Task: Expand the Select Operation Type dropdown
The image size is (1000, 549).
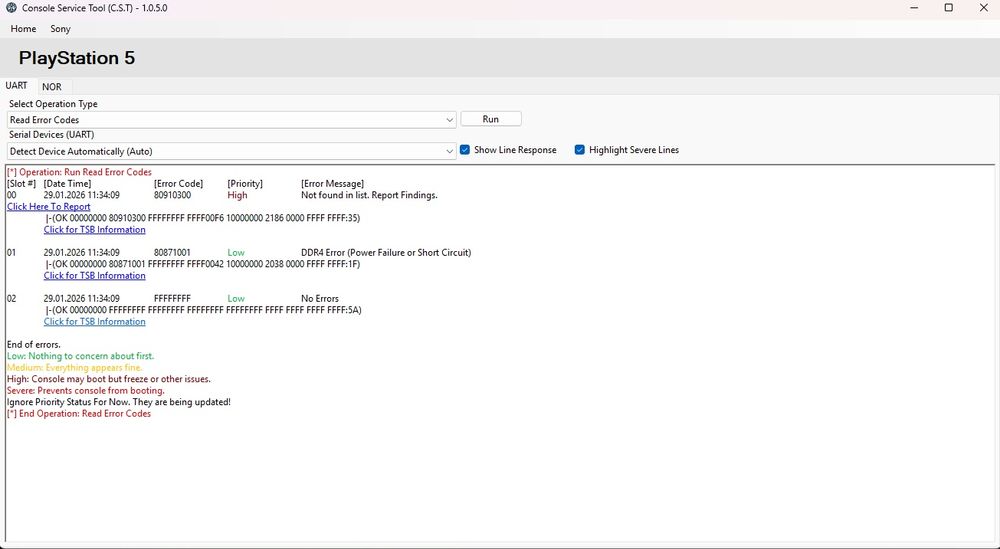Action: click(232, 120)
